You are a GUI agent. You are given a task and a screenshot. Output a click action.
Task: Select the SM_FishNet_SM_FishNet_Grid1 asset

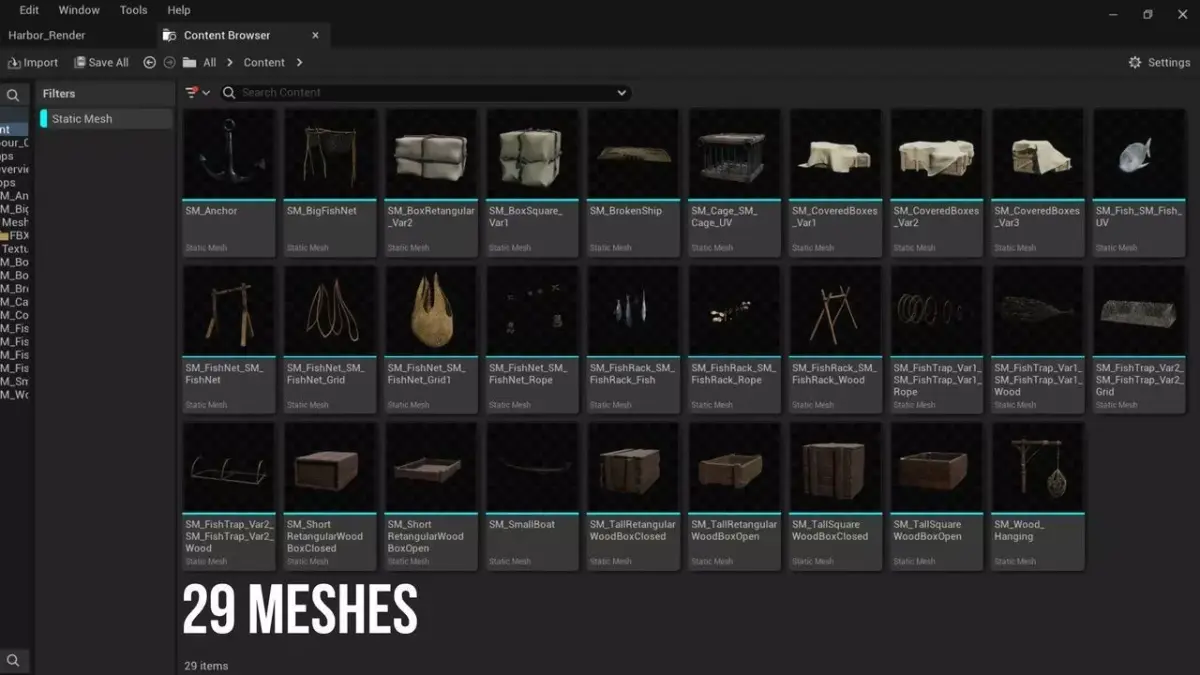(x=431, y=340)
